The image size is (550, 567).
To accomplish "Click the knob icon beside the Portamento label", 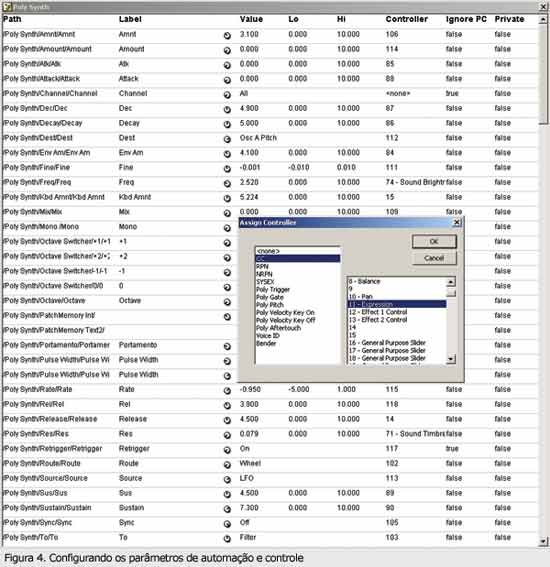I will point(227,346).
